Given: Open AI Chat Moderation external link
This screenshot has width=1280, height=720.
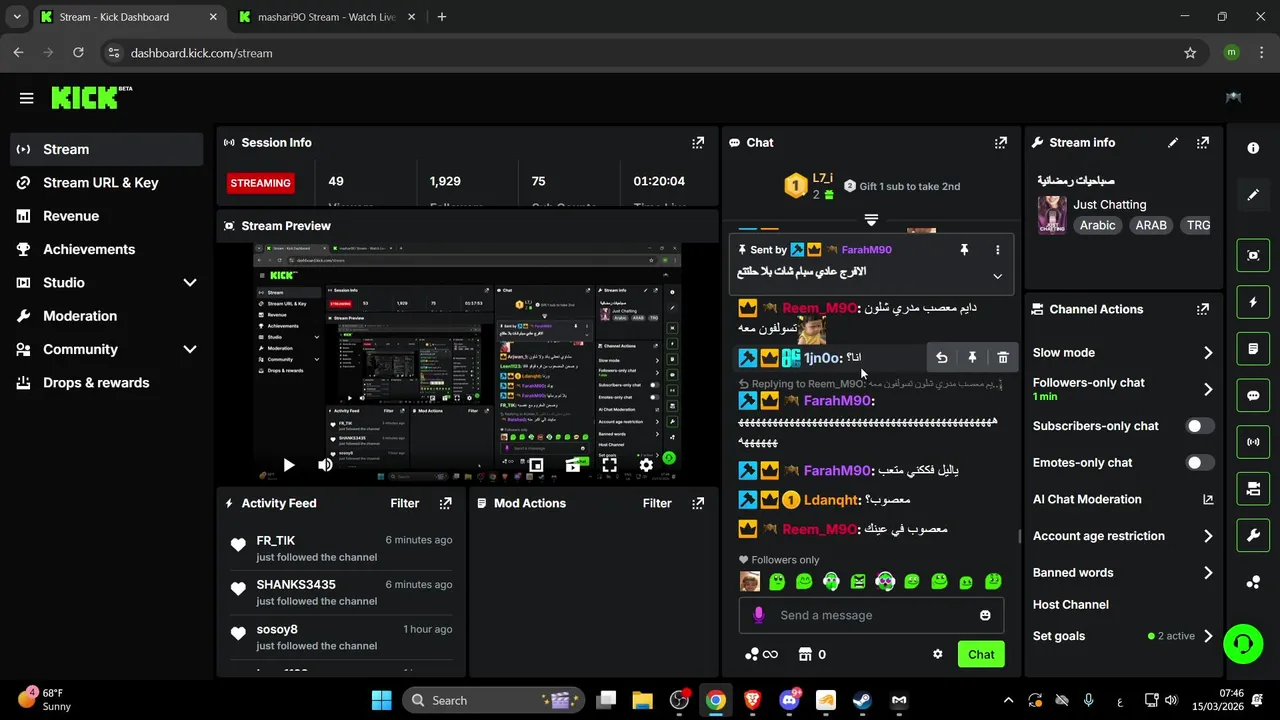Looking at the screenshot, I should point(1208,500).
